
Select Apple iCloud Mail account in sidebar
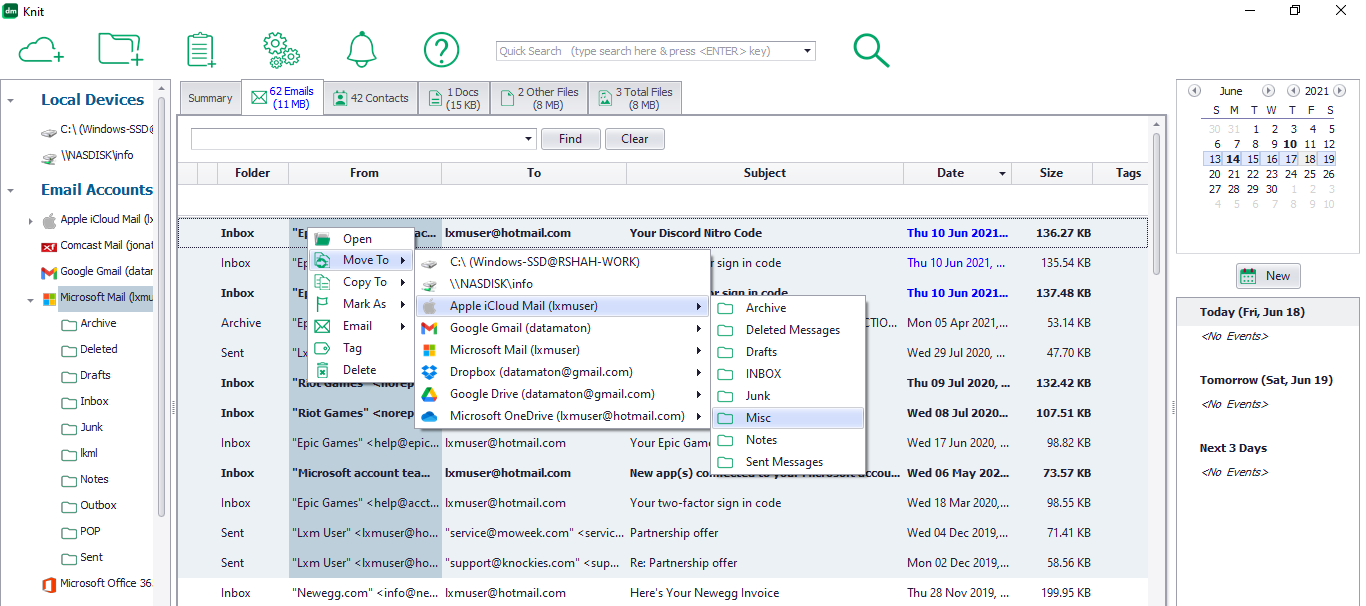click(96, 219)
